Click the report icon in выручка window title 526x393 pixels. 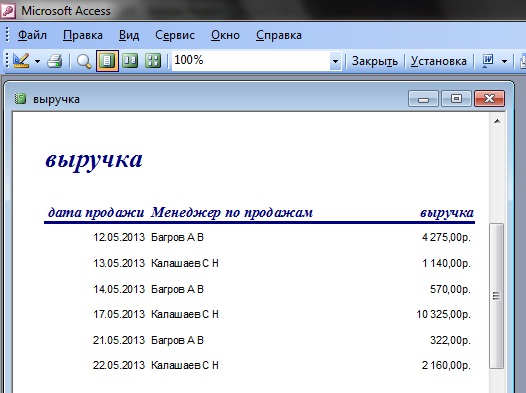click(20, 99)
